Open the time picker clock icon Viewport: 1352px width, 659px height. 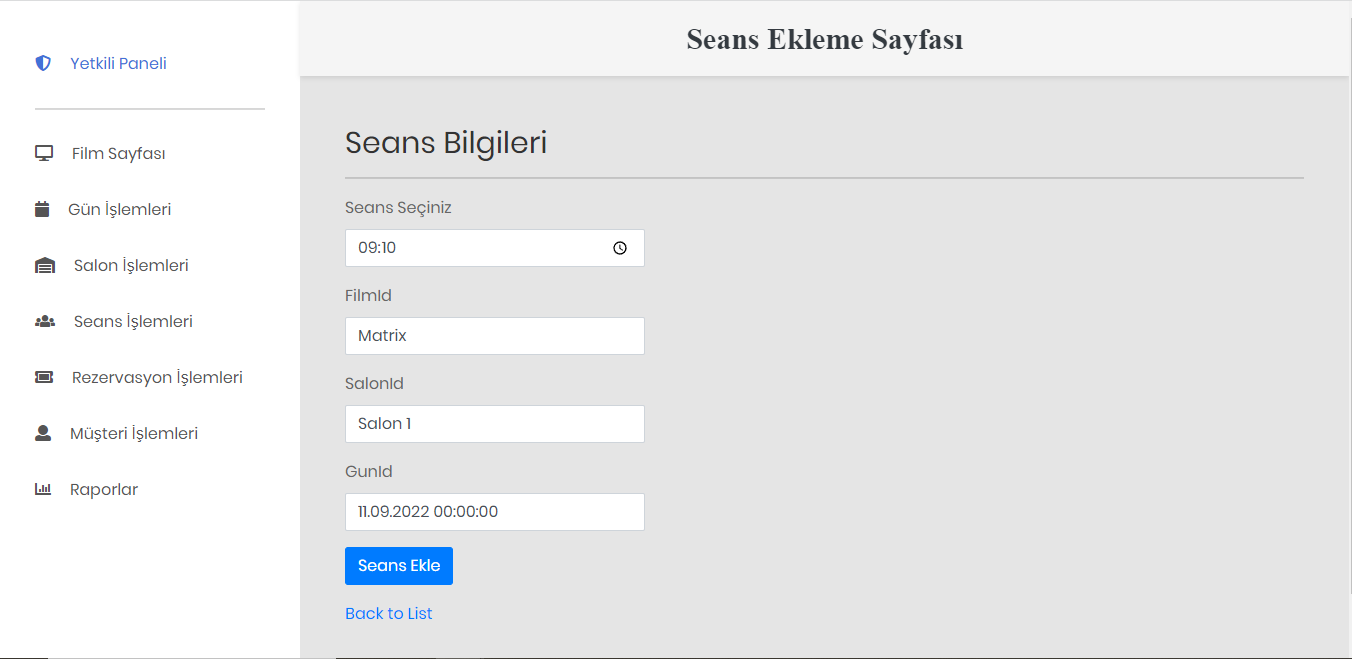[x=619, y=247]
